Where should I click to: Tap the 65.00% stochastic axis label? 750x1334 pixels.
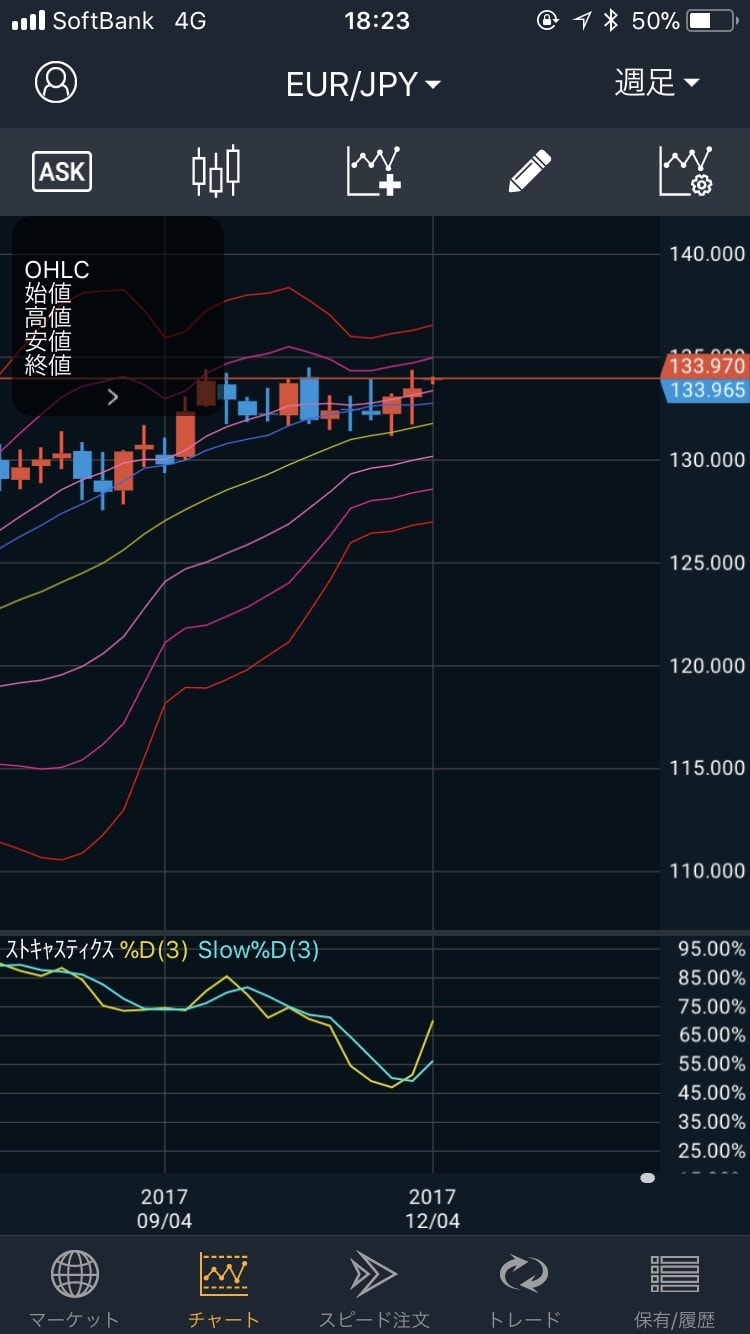(712, 1035)
